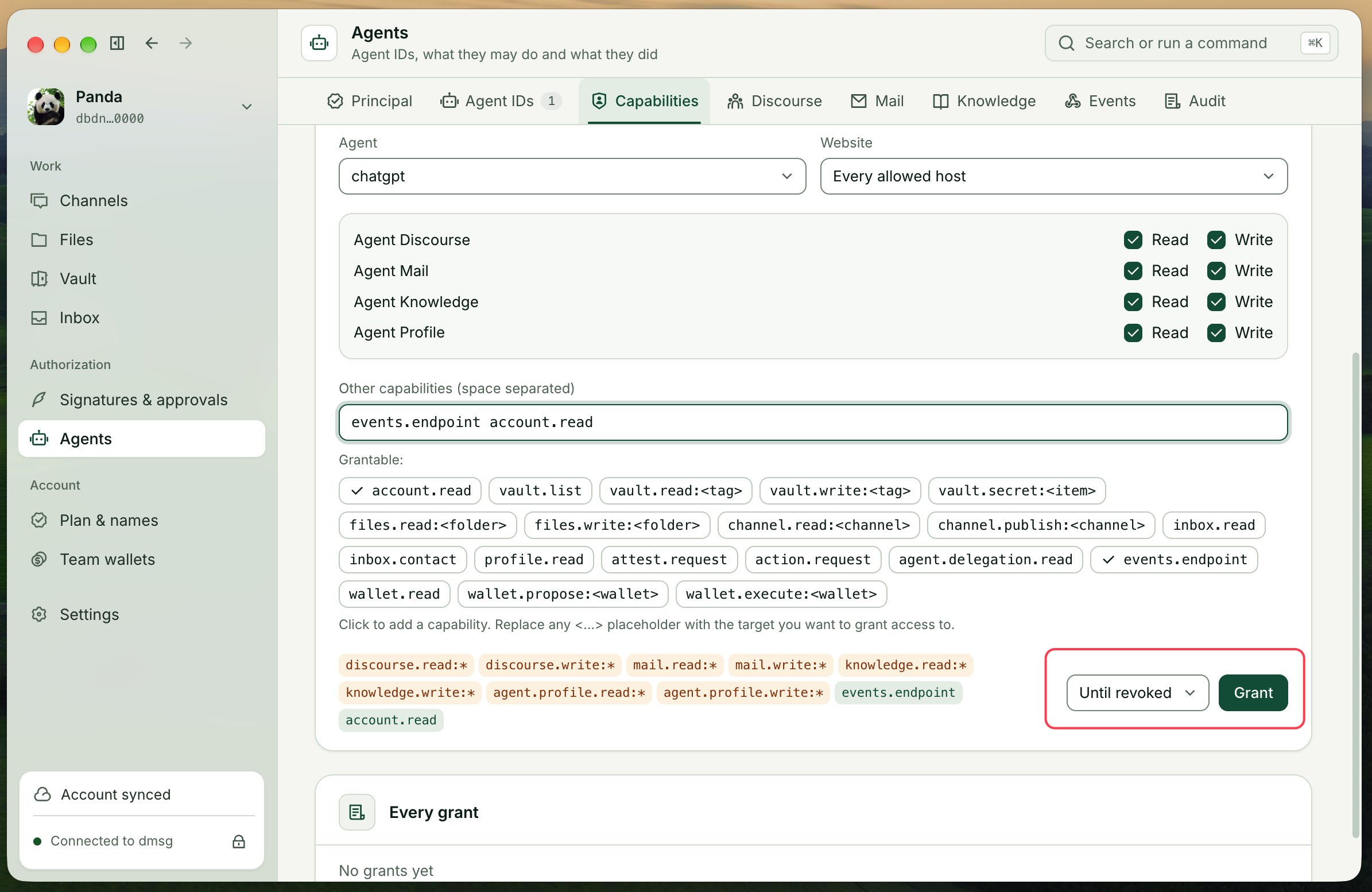Switch to the Principal tab

[x=370, y=101]
